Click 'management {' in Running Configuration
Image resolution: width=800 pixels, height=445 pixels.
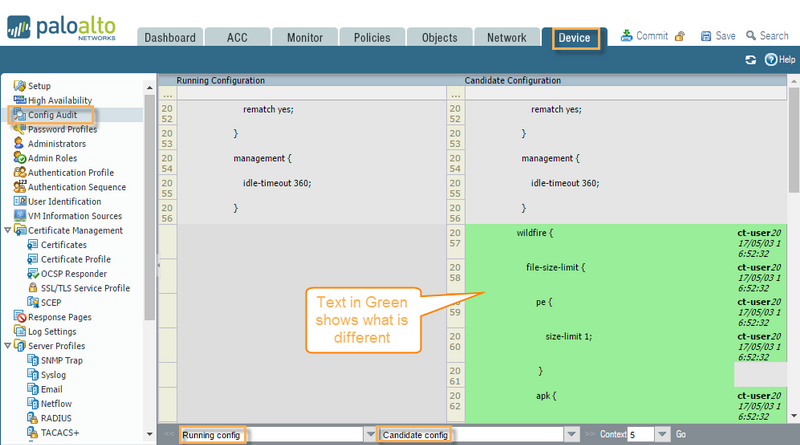(262, 158)
